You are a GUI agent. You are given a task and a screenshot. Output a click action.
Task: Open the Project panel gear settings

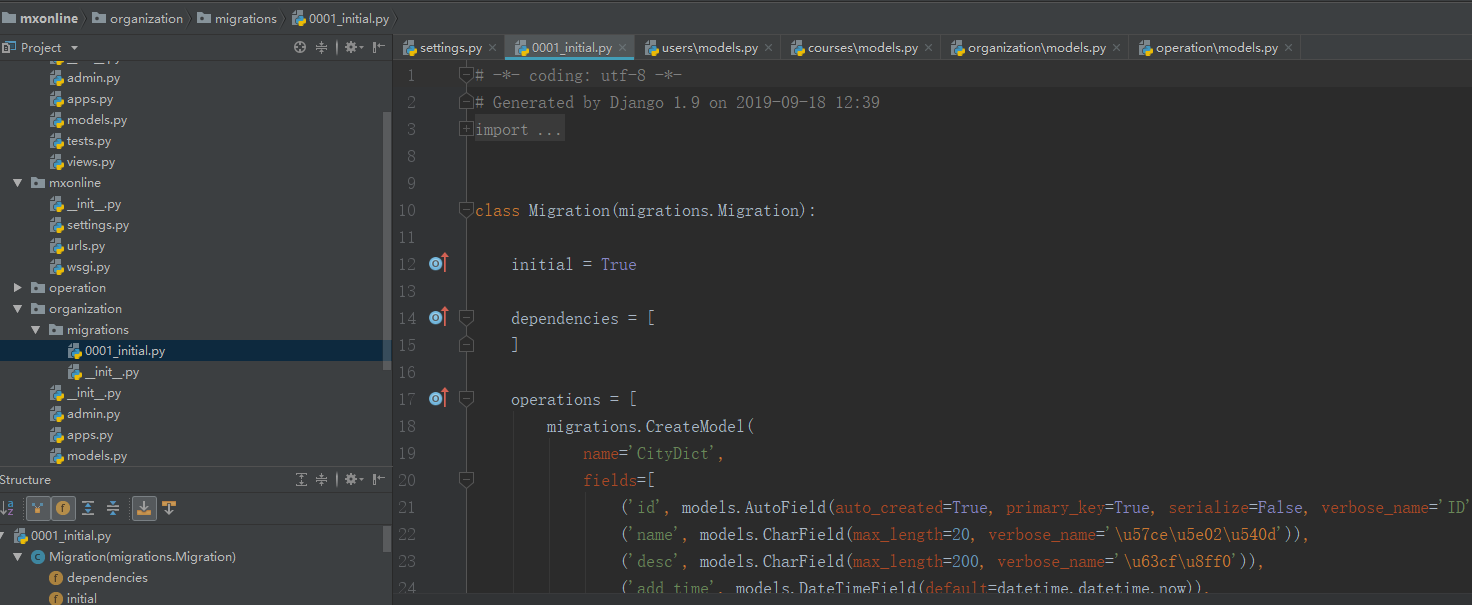[x=353, y=47]
